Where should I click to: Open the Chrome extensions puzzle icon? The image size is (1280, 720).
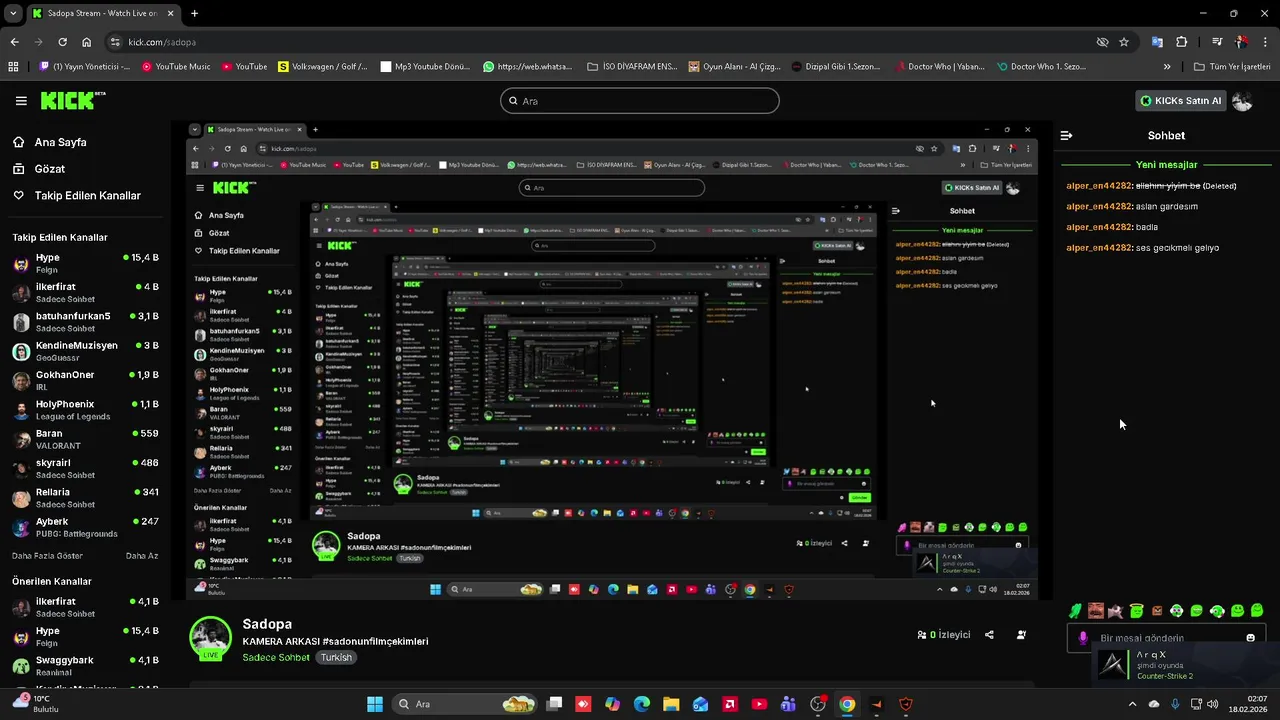[1182, 42]
